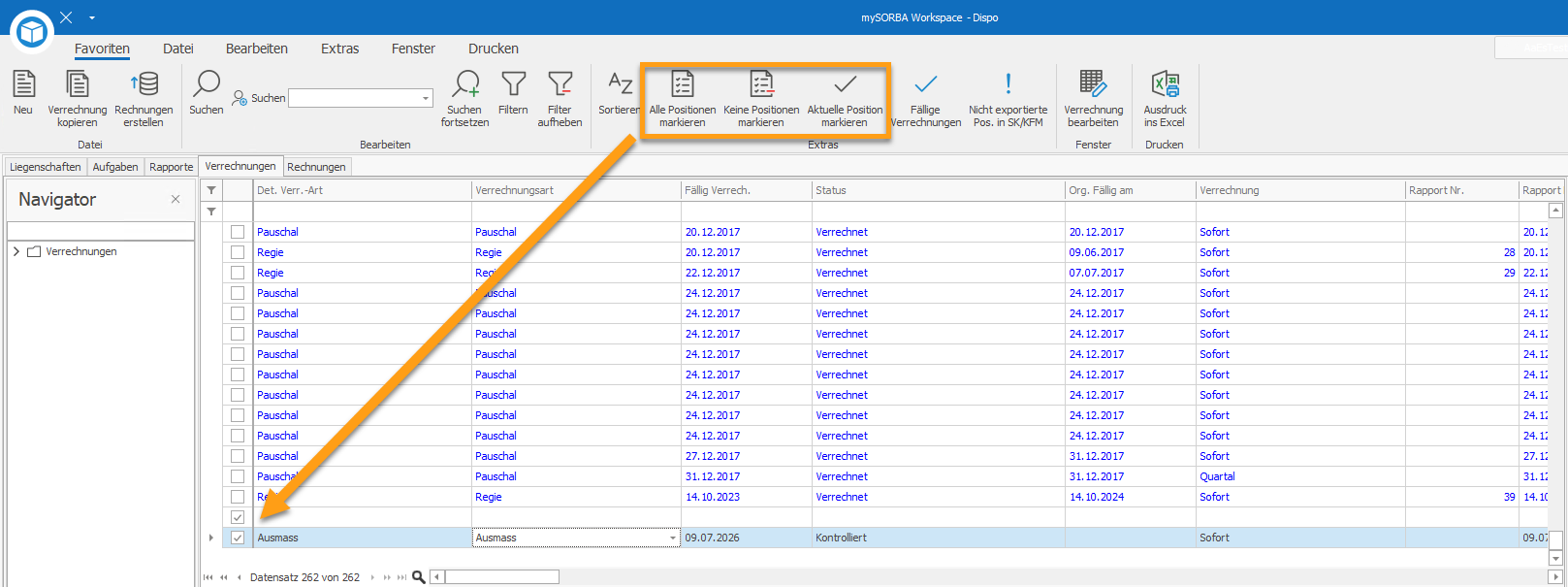1568x587 pixels.
Task: Click the Navigator search input field
Action: coord(101,231)
